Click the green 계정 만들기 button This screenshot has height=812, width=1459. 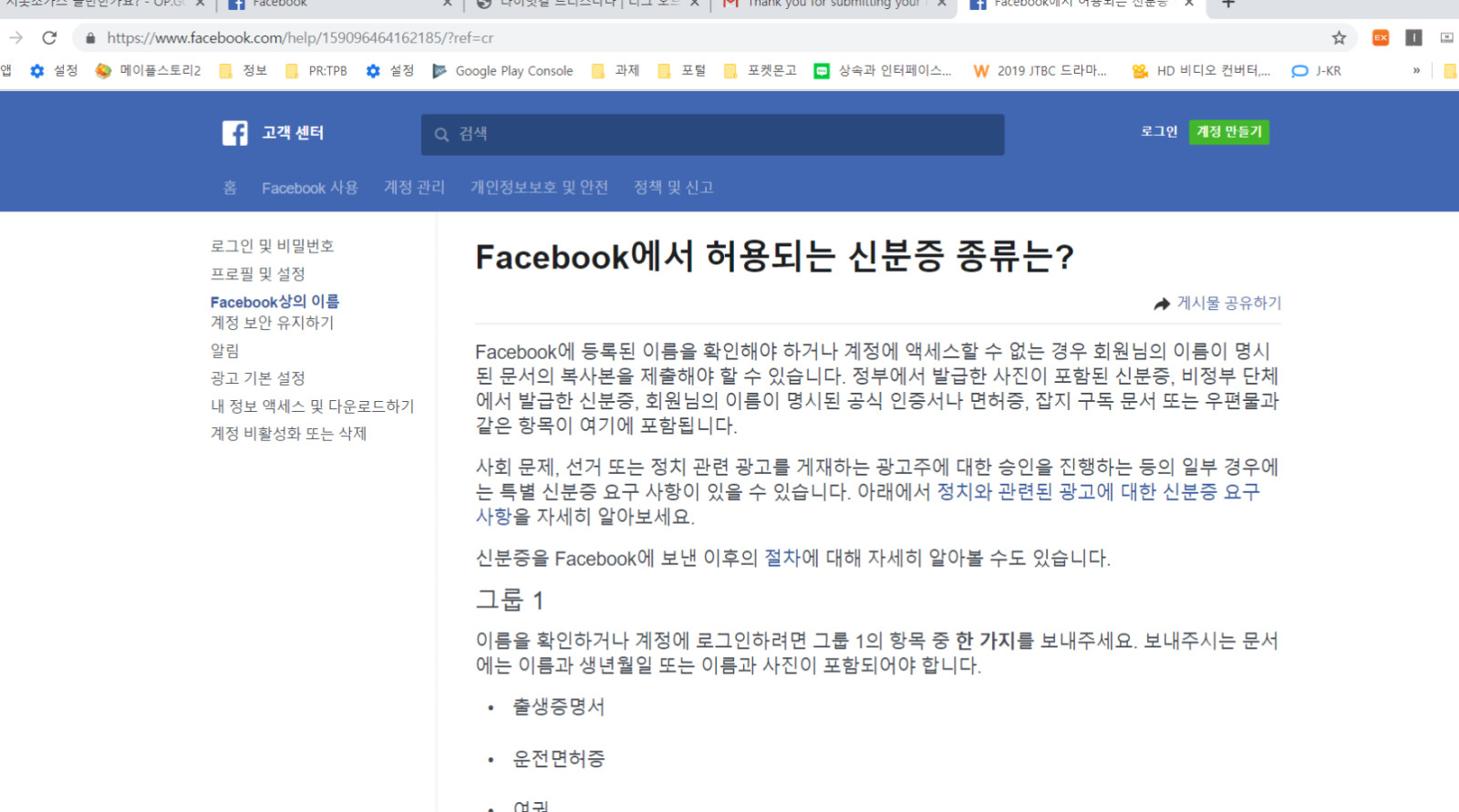tap(1228, 132)
